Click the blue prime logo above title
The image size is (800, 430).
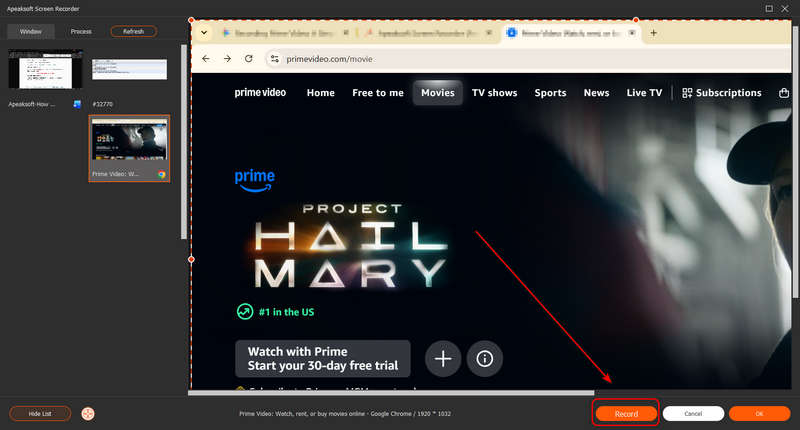(x=255, y=180)
